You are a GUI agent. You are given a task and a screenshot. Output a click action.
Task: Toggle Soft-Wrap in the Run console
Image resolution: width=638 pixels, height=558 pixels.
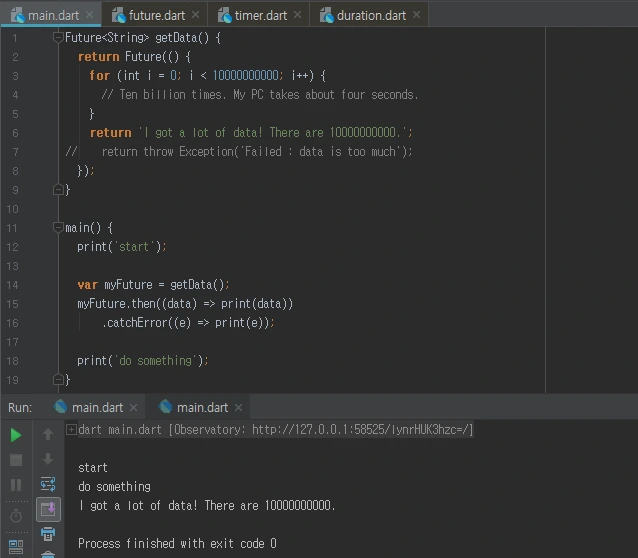pyautogui.click(x=48, y=484)
